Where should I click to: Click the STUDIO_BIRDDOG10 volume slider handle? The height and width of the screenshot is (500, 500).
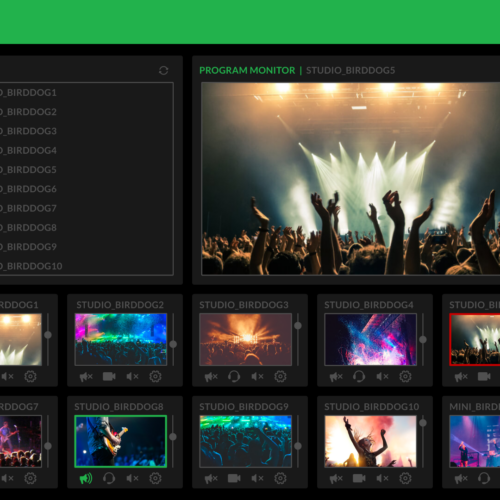coord(423,423)
